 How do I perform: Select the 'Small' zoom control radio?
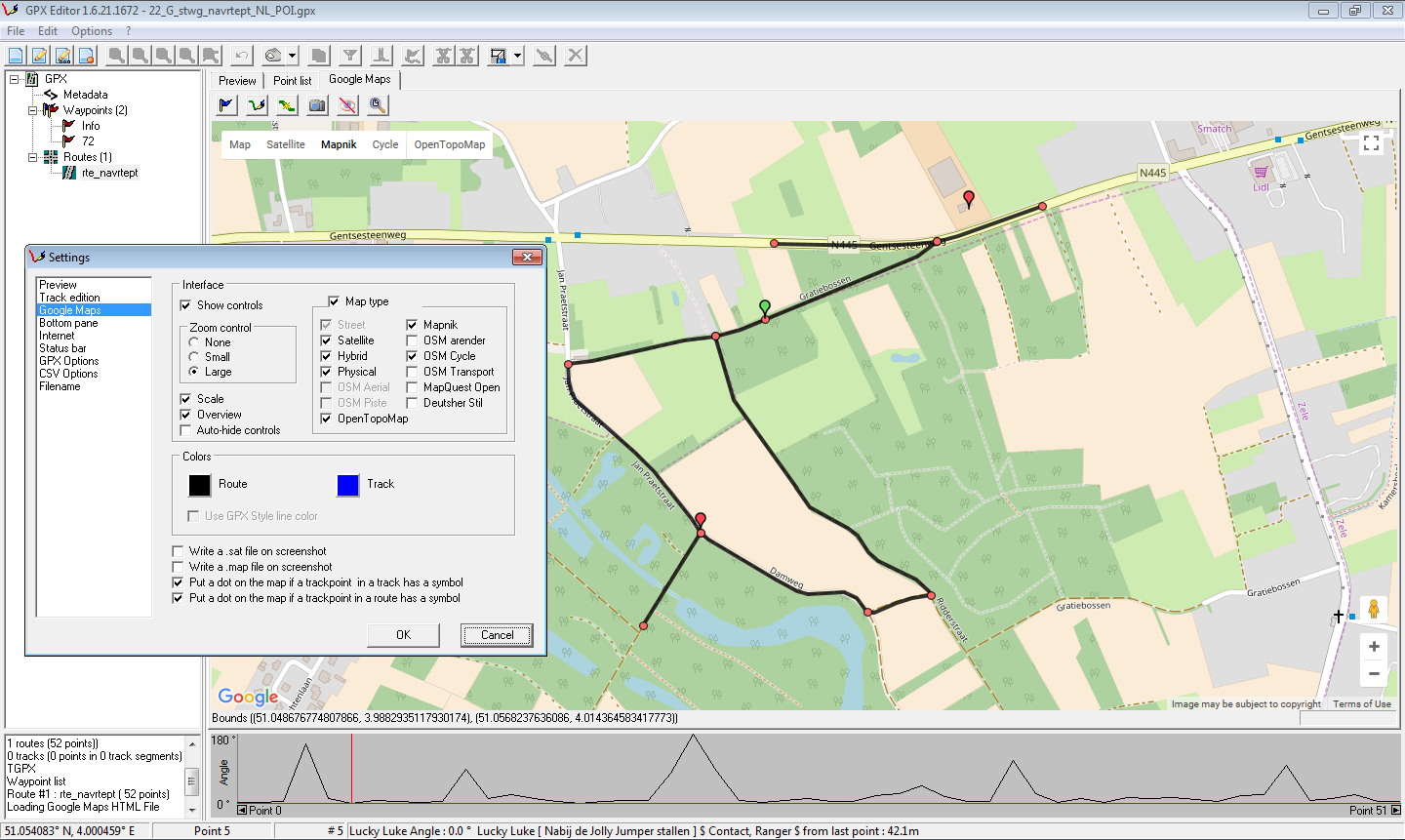click(x=194, y=357)
